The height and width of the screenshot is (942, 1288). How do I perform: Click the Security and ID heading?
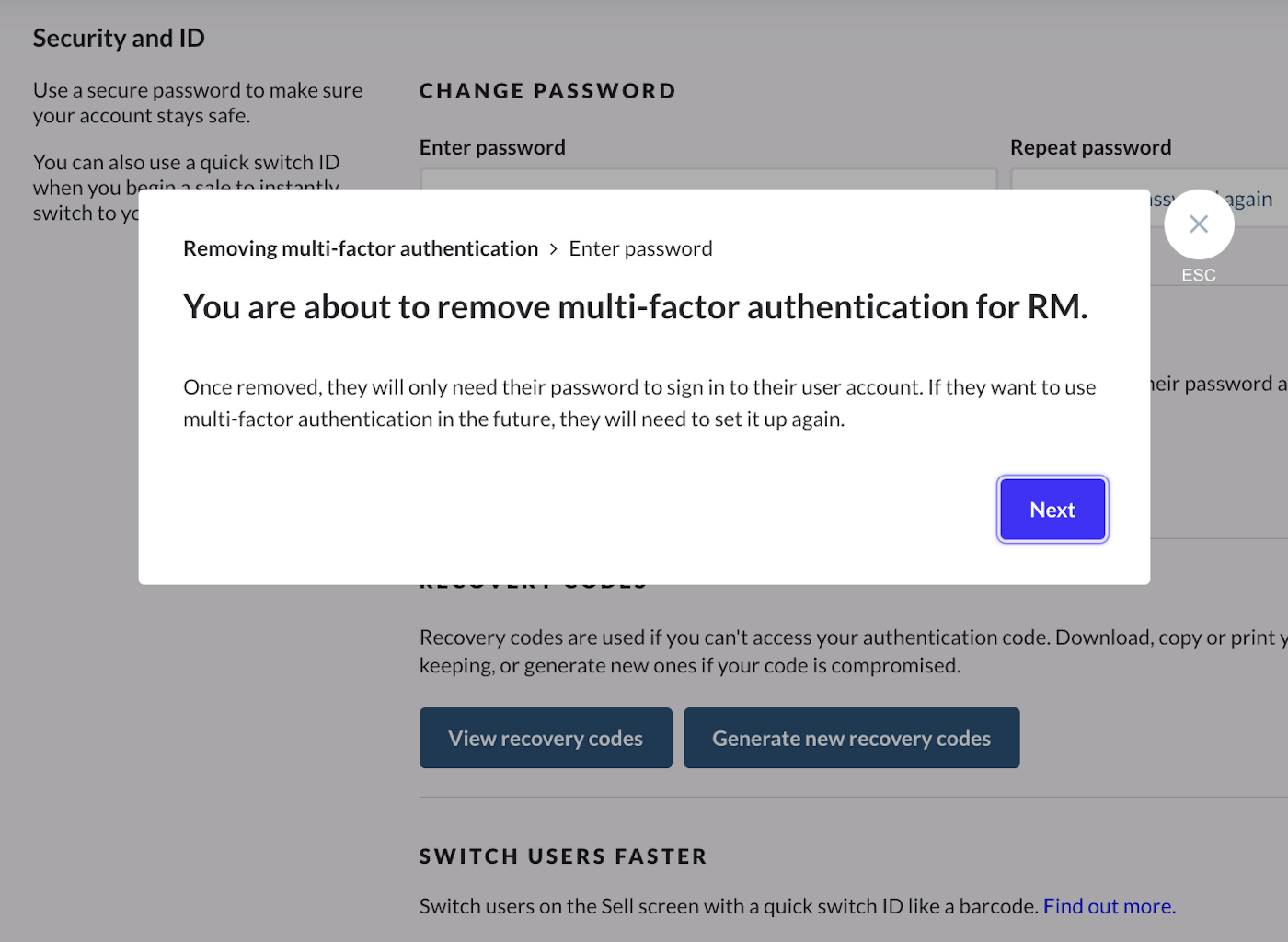coord(119,38)
